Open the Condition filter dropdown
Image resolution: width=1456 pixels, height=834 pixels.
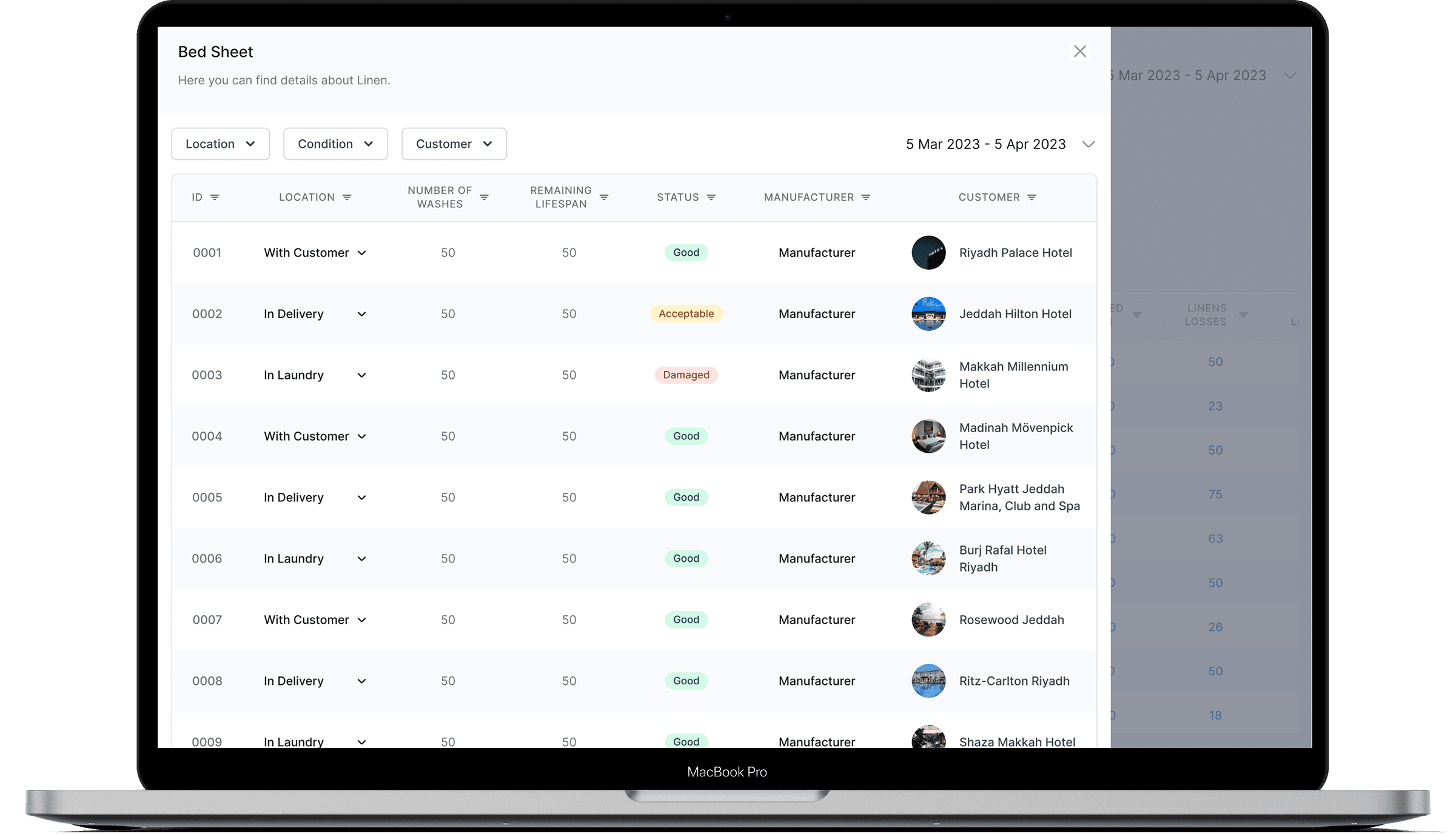tap(335, 144)
